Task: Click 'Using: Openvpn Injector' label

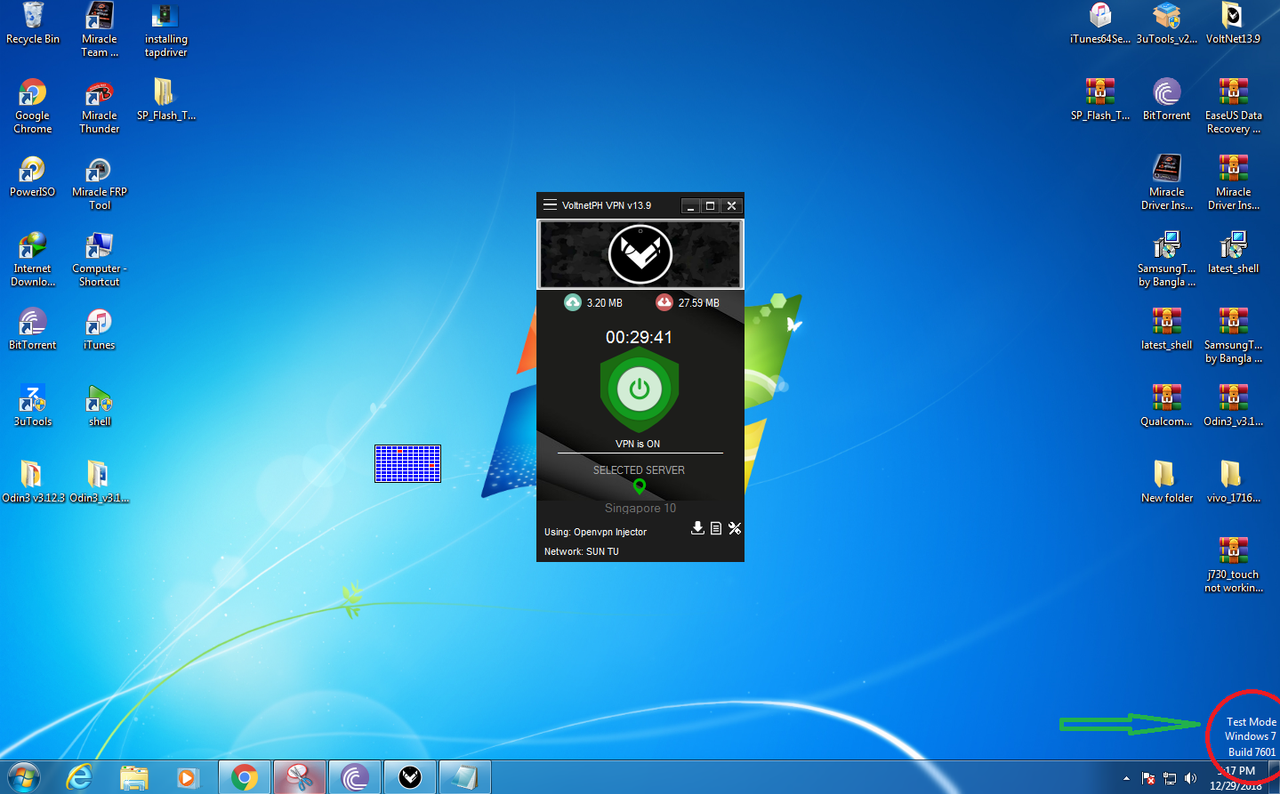Action: point(595,532)
